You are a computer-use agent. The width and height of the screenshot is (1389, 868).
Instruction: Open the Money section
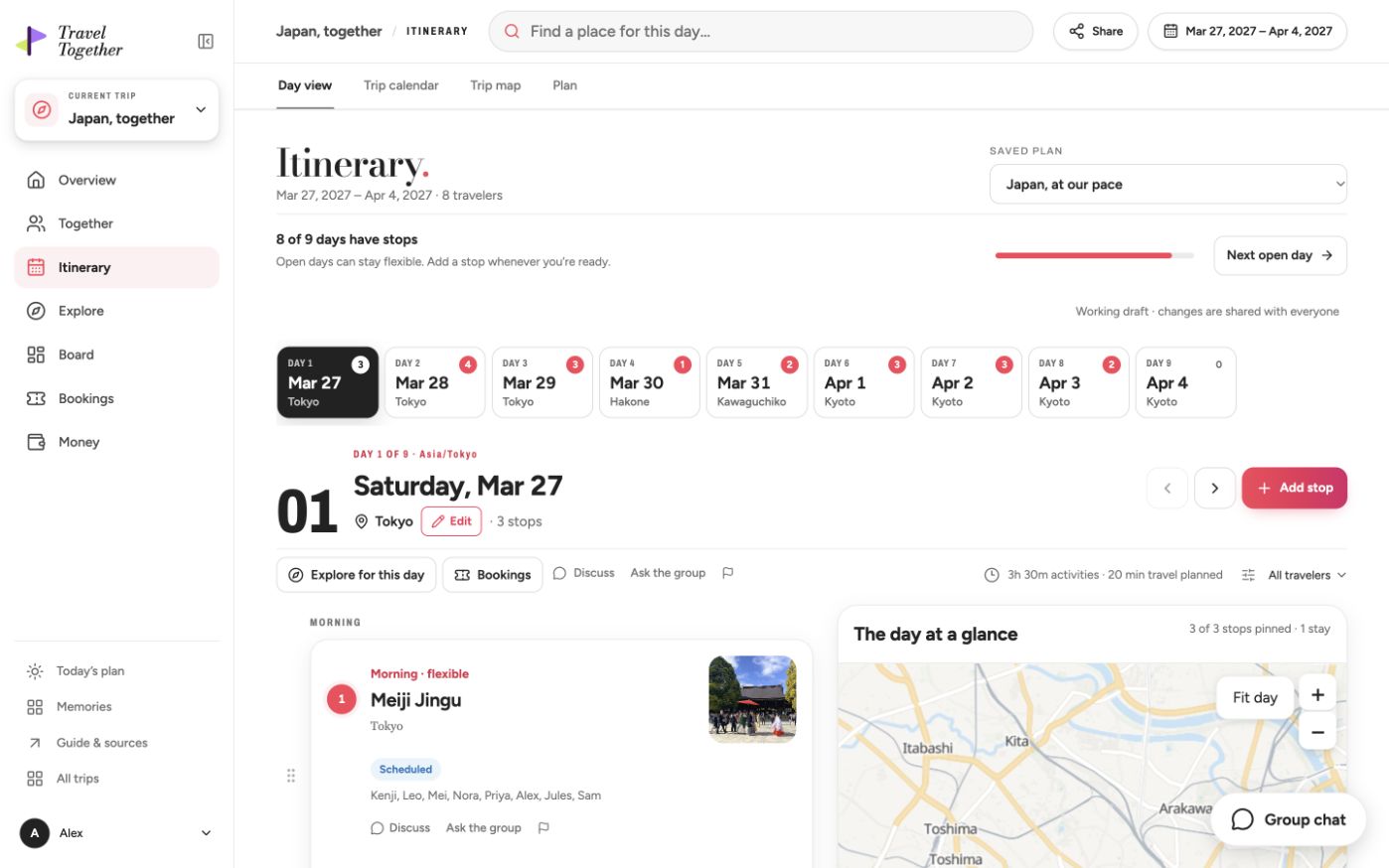[x=117, y=442]
